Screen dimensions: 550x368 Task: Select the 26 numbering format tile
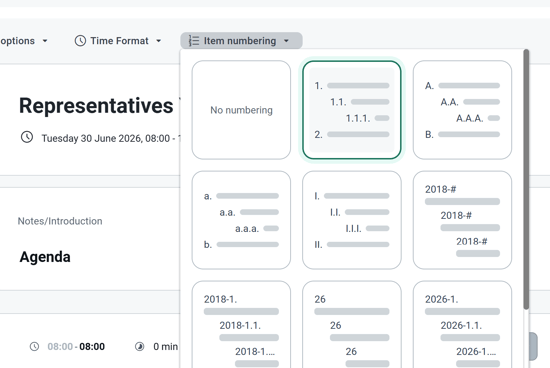352,324
